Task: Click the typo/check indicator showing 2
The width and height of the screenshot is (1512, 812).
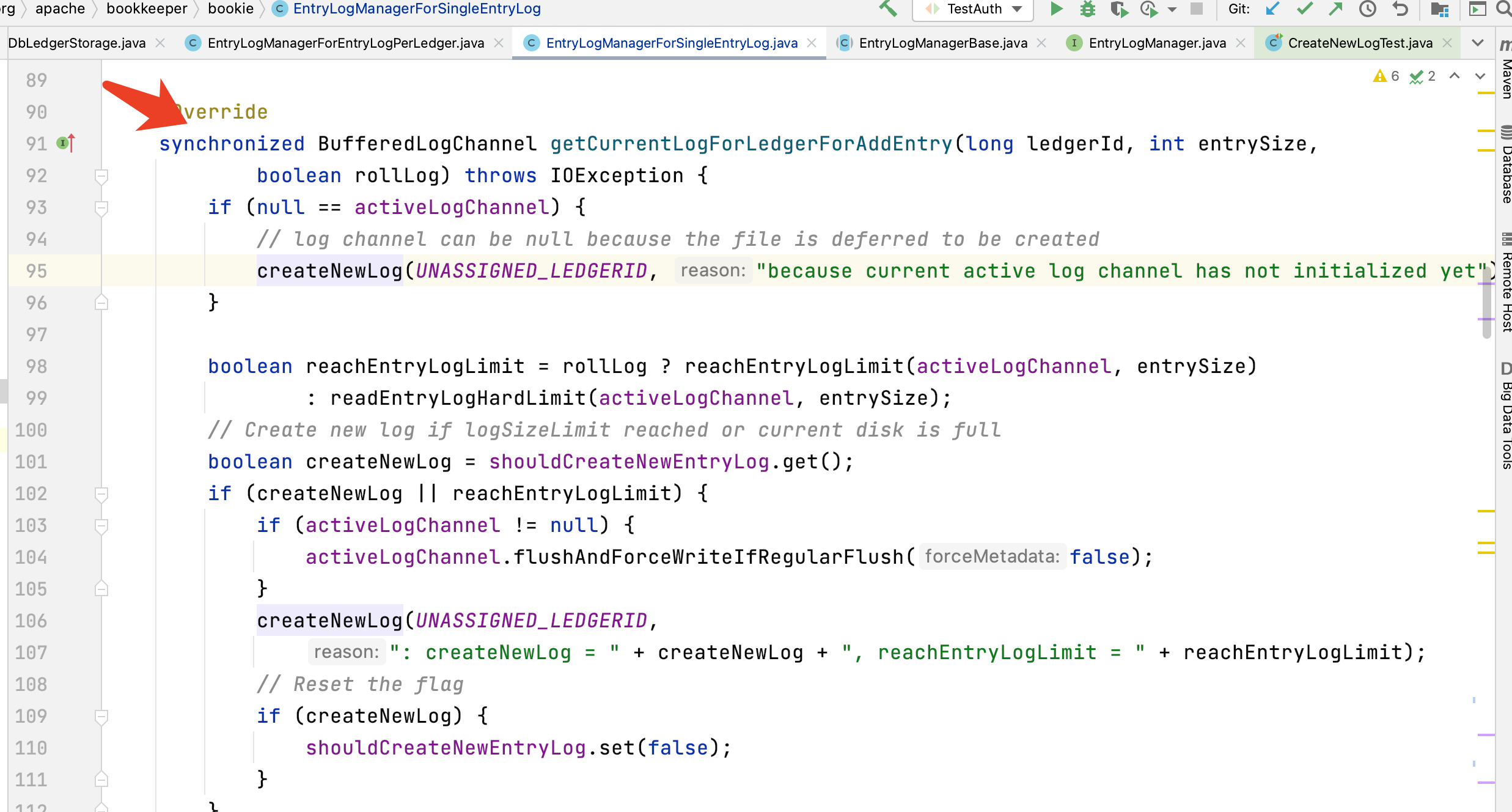Action: tap(1423, 76)
